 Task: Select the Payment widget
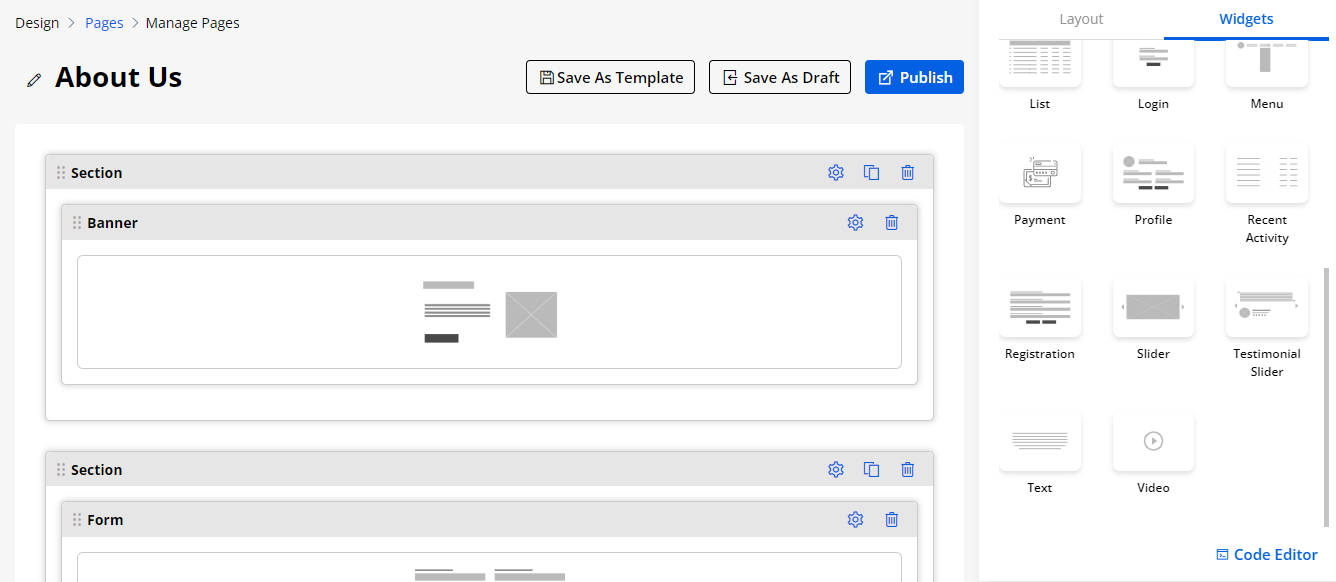click(1040, 175)
